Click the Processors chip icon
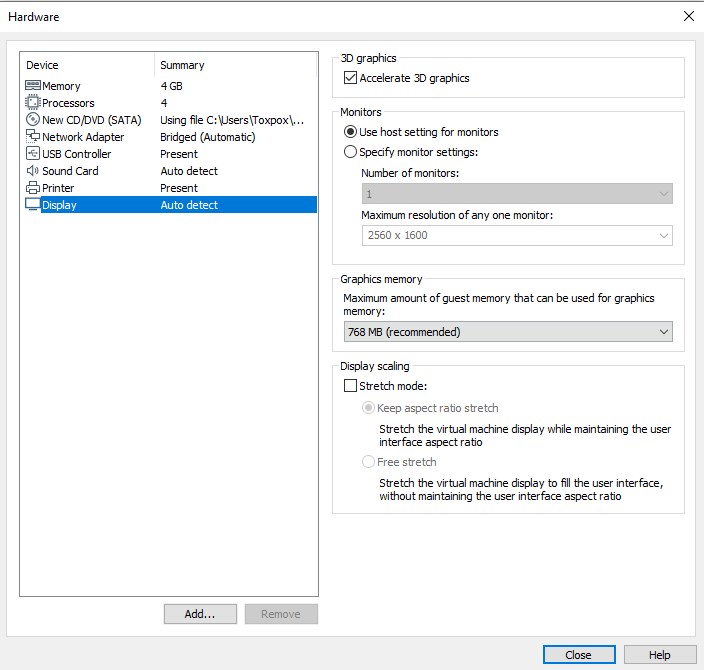The height and width of the screenshot is (670, 704). point(33,103)
